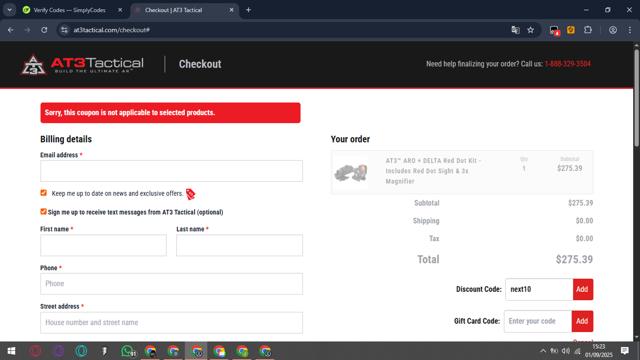Click the red tag icon beside offers

click(x=191, y=194)
